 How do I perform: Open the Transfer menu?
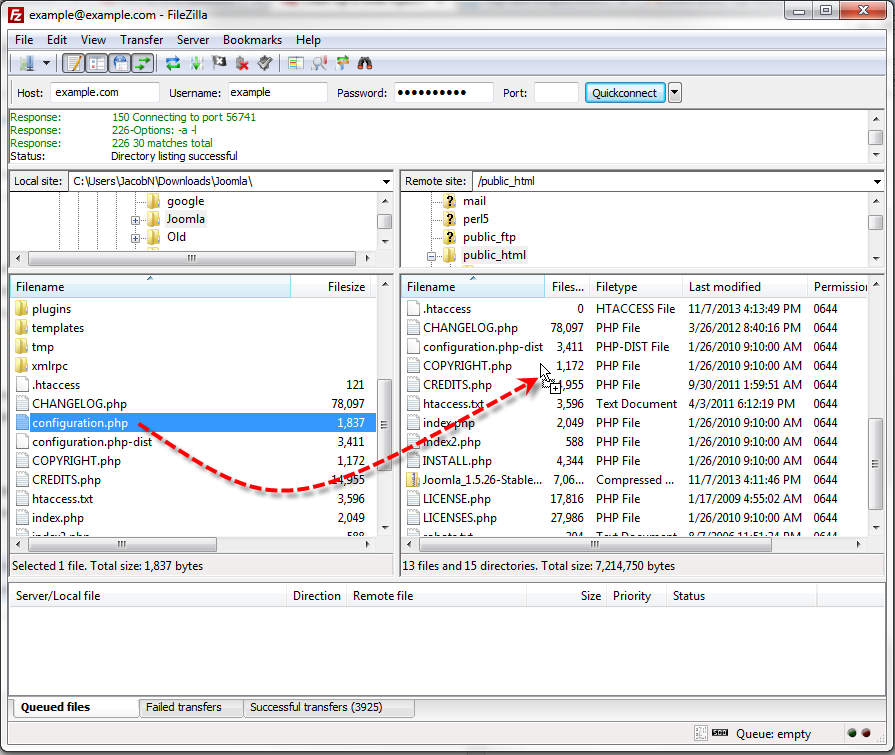pyautogui.click(x=141, y=40)
